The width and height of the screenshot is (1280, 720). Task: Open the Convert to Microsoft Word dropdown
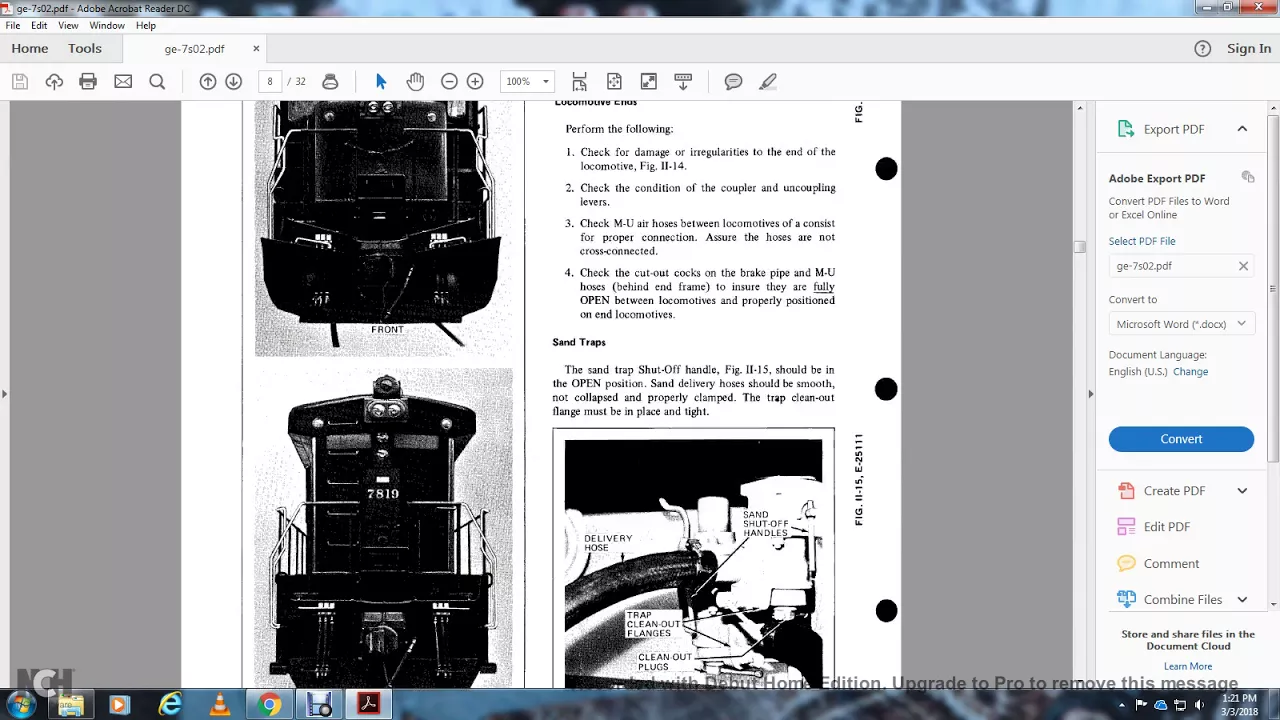click(x=1181, y=324)
